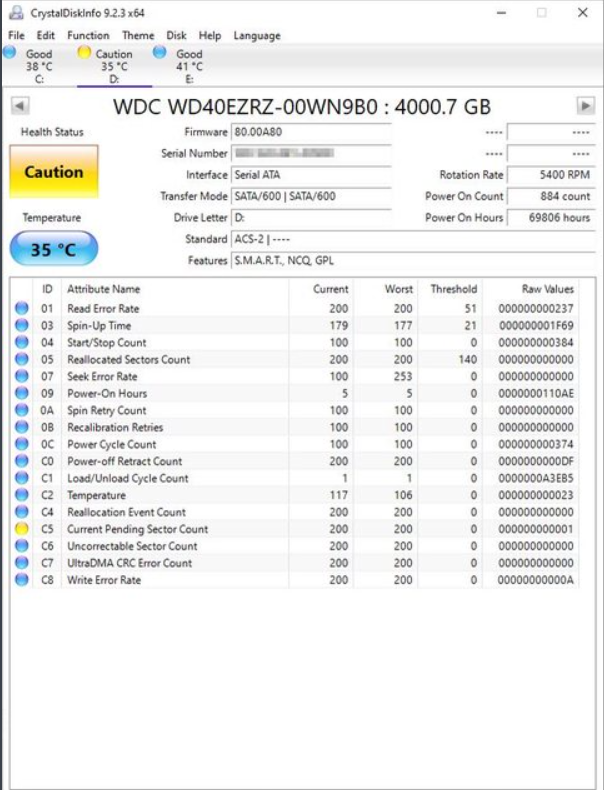Screen dimensions: 604x790
Task: Click the blue orb beside Write Error Rate
Action: [22, 579]
